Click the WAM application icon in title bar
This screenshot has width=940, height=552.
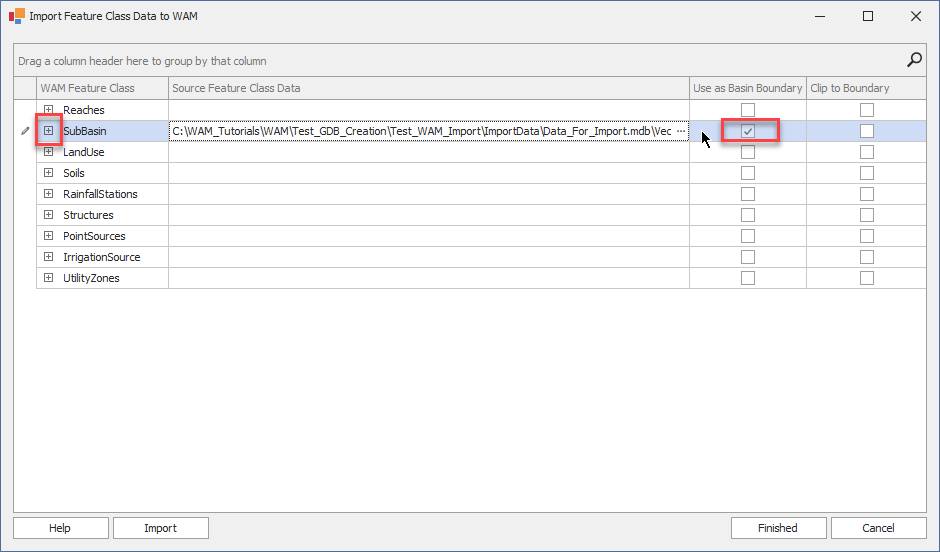point(17,16)
